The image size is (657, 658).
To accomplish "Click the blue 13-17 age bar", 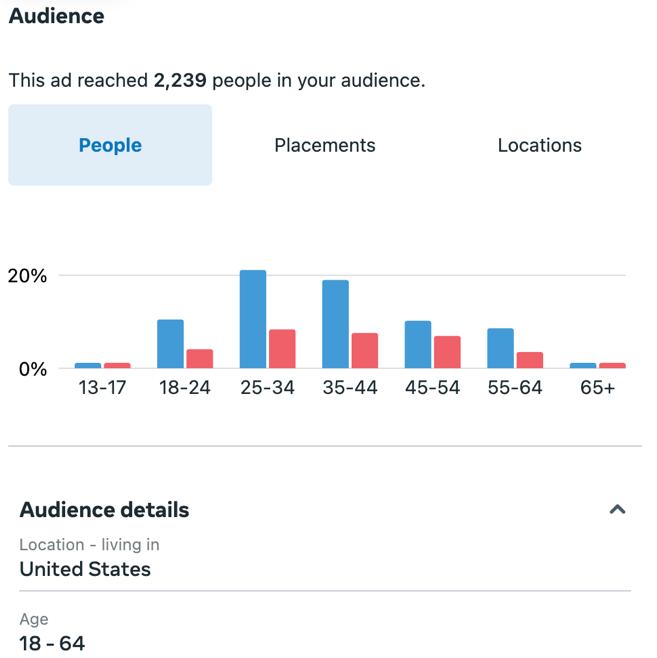I will click(x=88, y=365).
